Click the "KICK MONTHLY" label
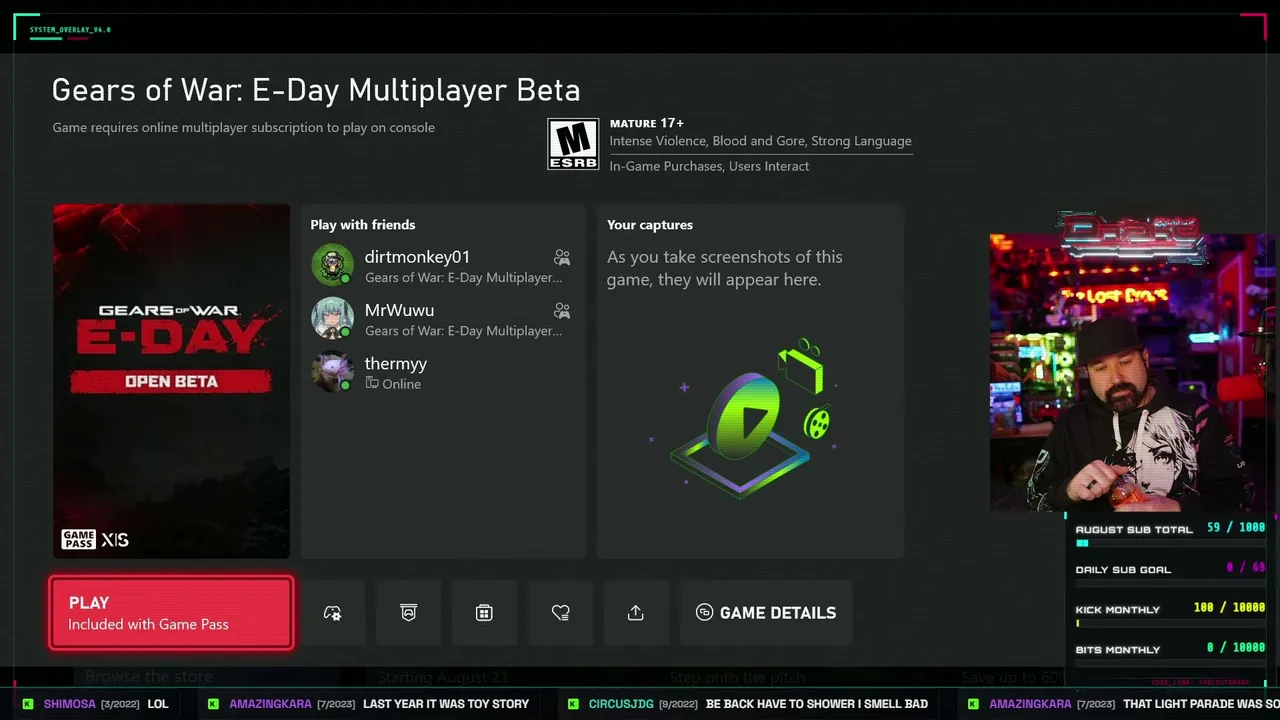Image resolution: width=1280 pixels, height=720 pixels. point(1118,610)
